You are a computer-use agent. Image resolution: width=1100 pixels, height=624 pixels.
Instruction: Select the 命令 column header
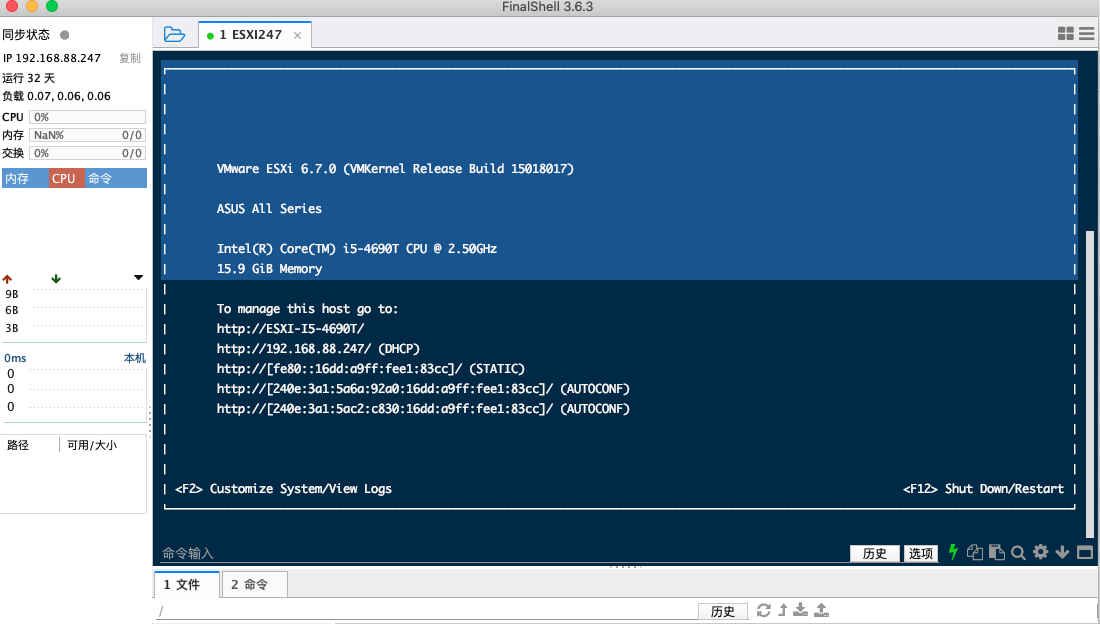point(116,178)
